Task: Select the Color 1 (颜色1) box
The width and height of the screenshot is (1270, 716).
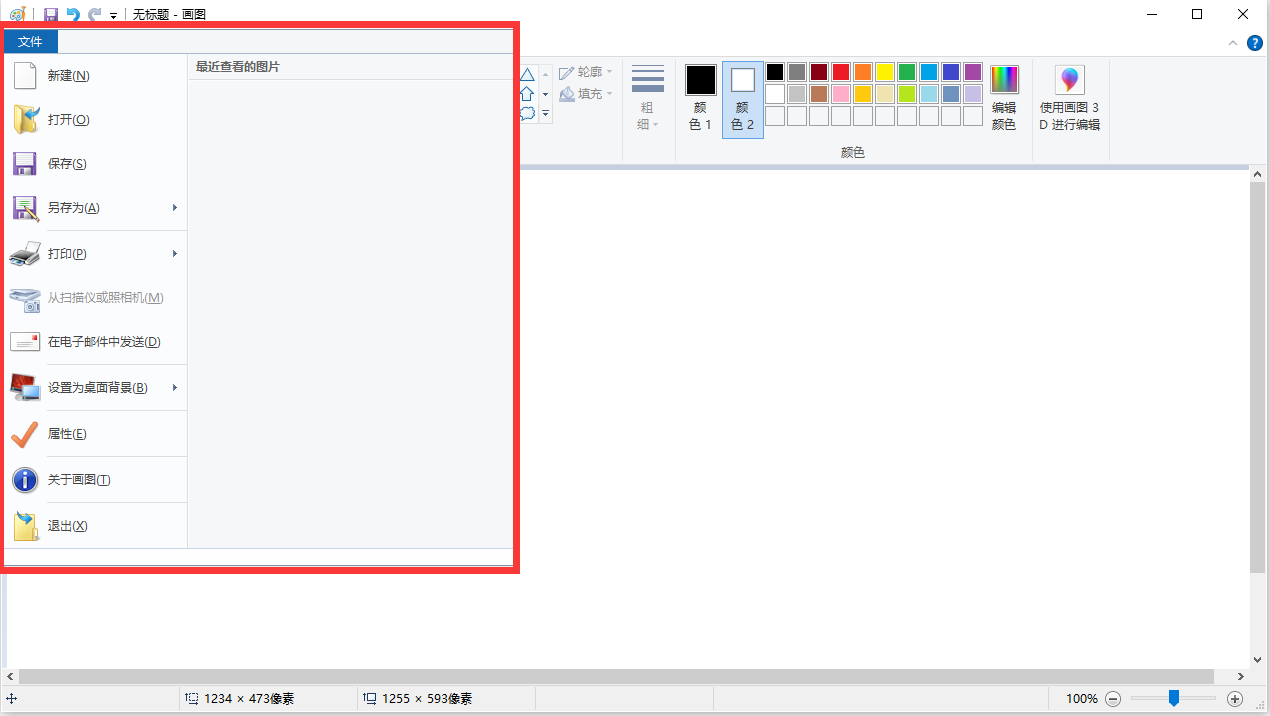Action: click(x=700, y=81)
